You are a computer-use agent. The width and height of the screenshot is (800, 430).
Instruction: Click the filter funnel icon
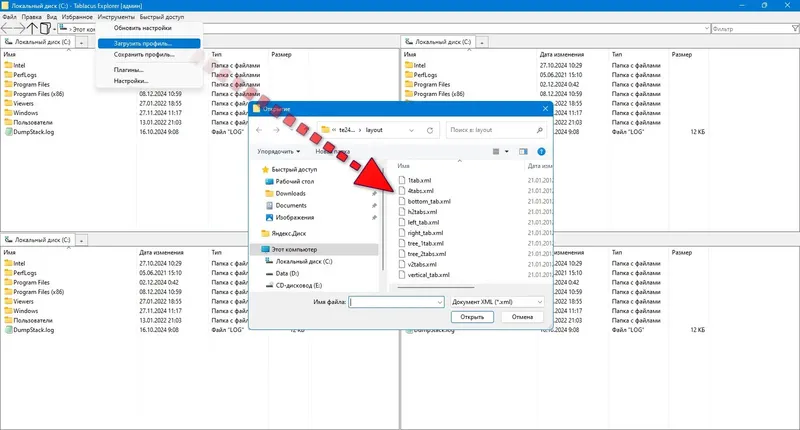[795, 29]
